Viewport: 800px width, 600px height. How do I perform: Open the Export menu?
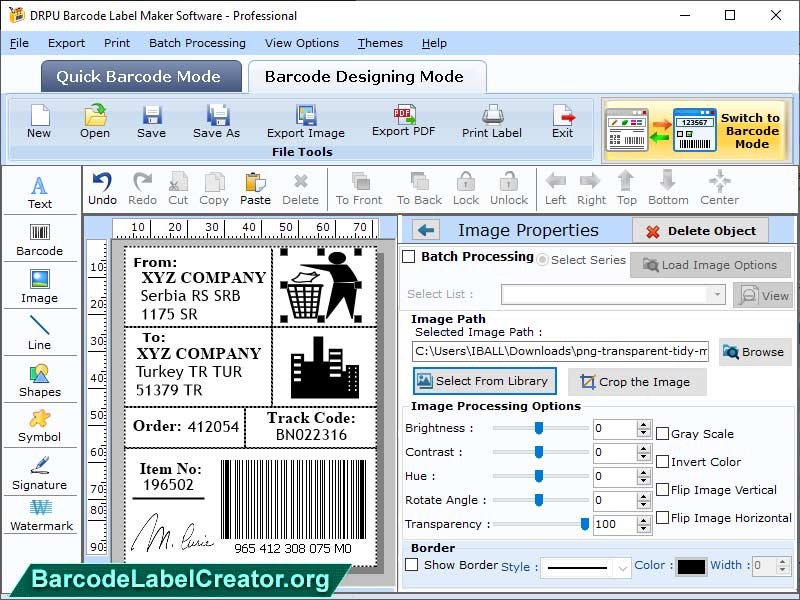(66, 43)
